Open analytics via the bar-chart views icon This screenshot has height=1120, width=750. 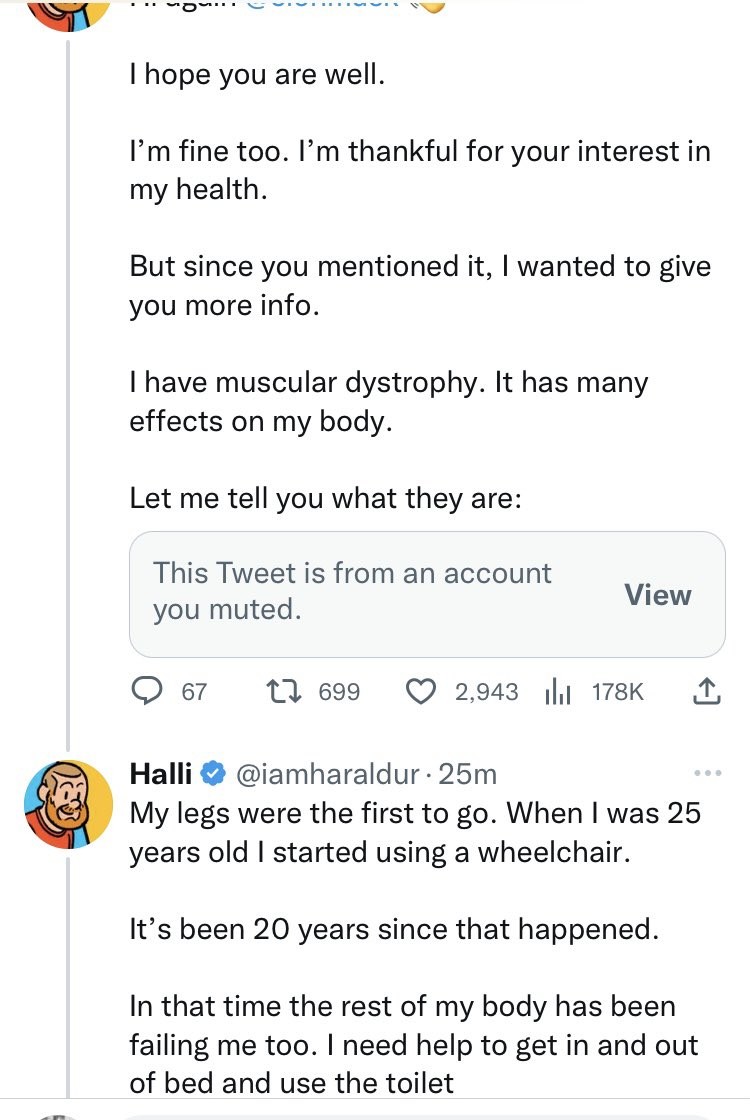click(555, 691)
